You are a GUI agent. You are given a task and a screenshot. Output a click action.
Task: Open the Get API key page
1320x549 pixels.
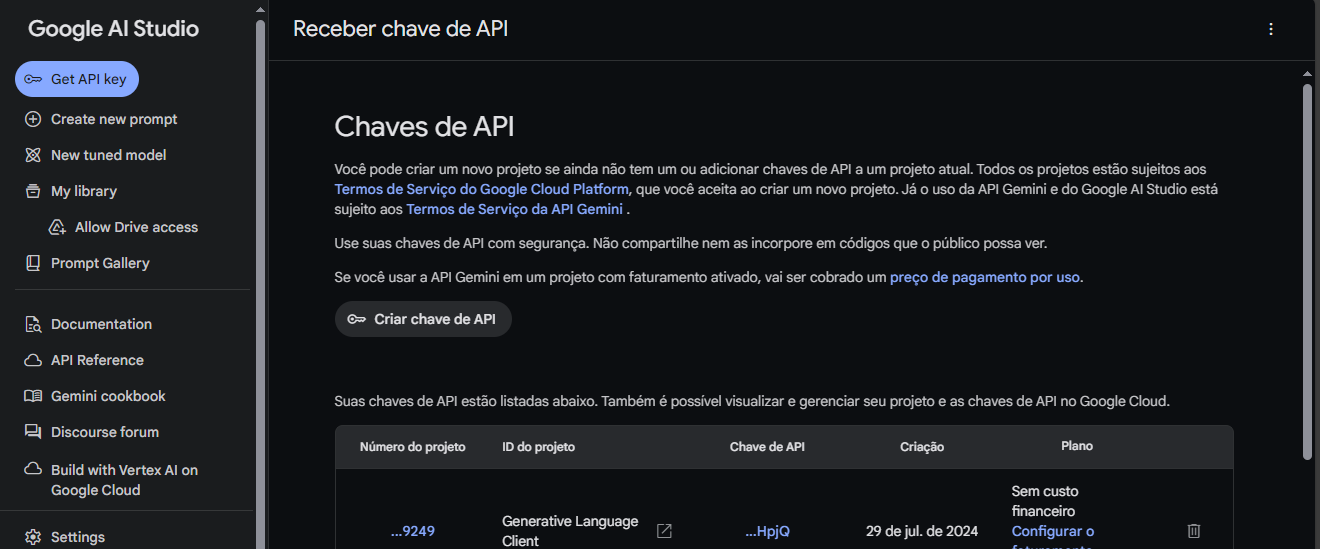pyautogui.click(x=77, y=79)
